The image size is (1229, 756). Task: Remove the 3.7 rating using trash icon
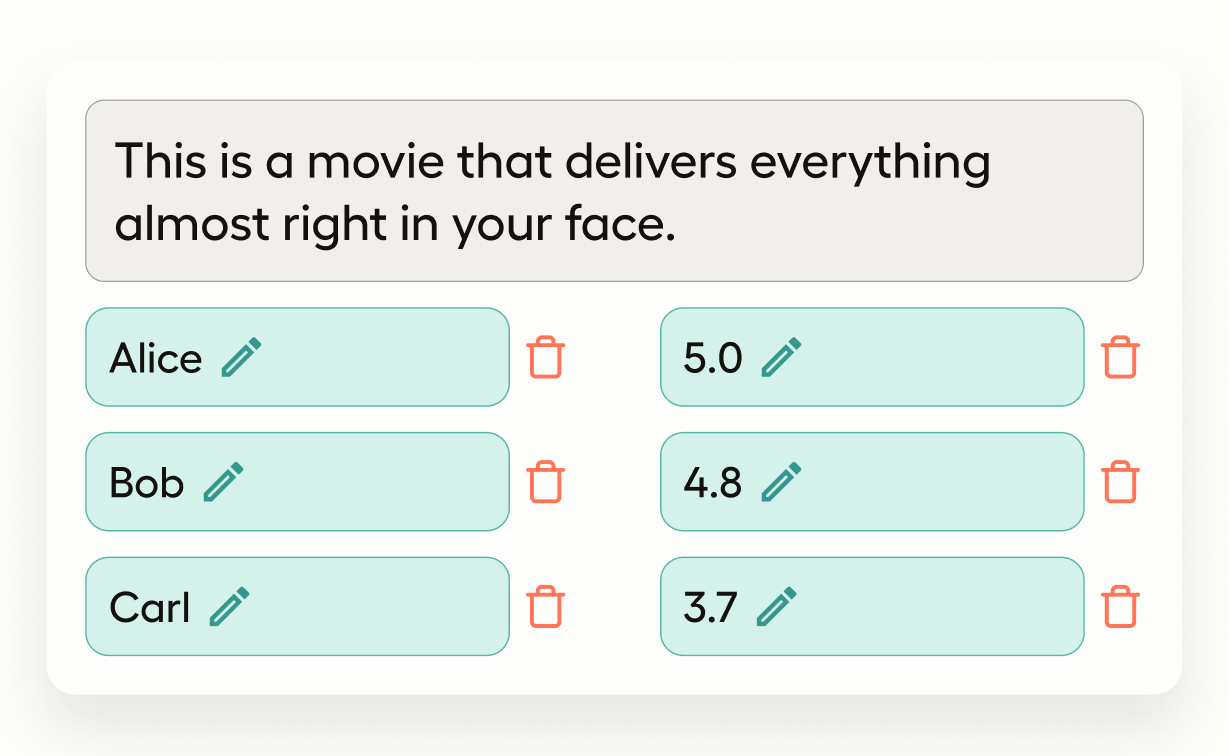(x=1120, y=607)
